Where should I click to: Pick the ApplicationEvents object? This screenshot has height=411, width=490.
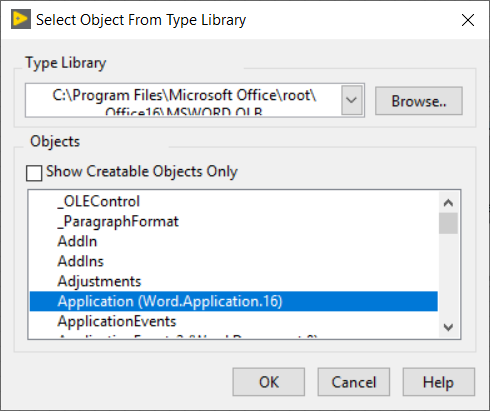(x=117, y=321)
